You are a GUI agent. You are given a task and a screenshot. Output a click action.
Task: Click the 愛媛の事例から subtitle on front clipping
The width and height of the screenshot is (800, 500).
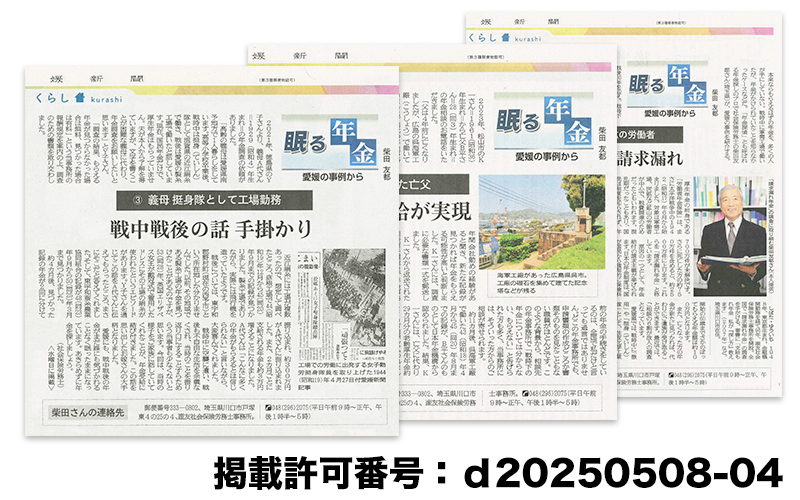coord(333,177)
